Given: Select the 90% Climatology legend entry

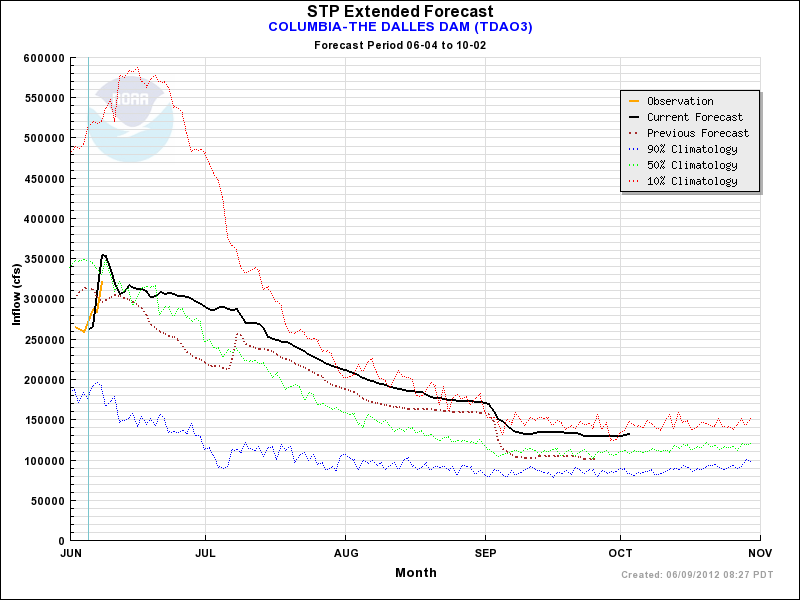Looking at the screenshot, I should click(x=691, y=149).
